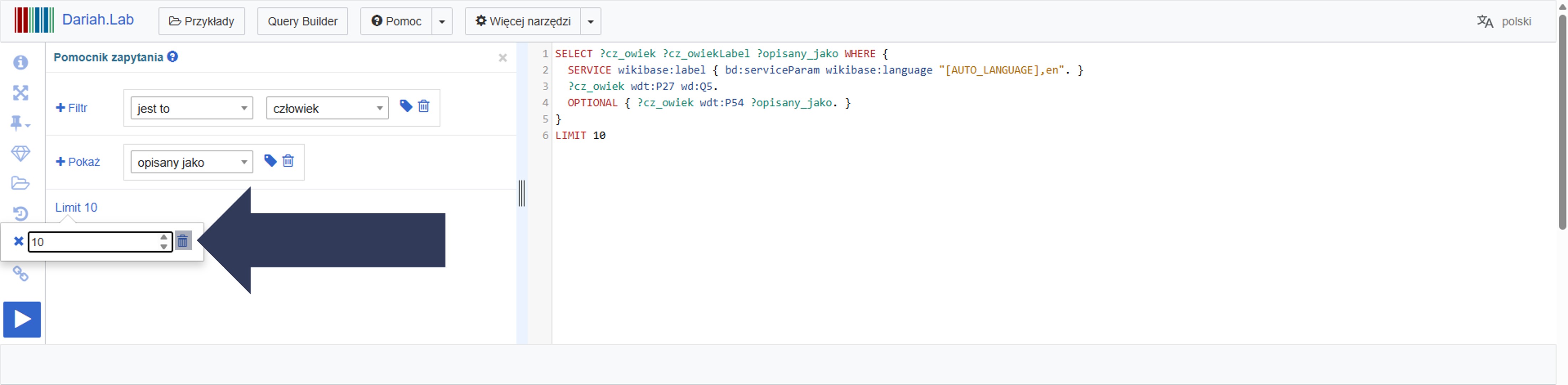Click the link icon in the sidebar

pyautogui.click(x=21, y=274)
